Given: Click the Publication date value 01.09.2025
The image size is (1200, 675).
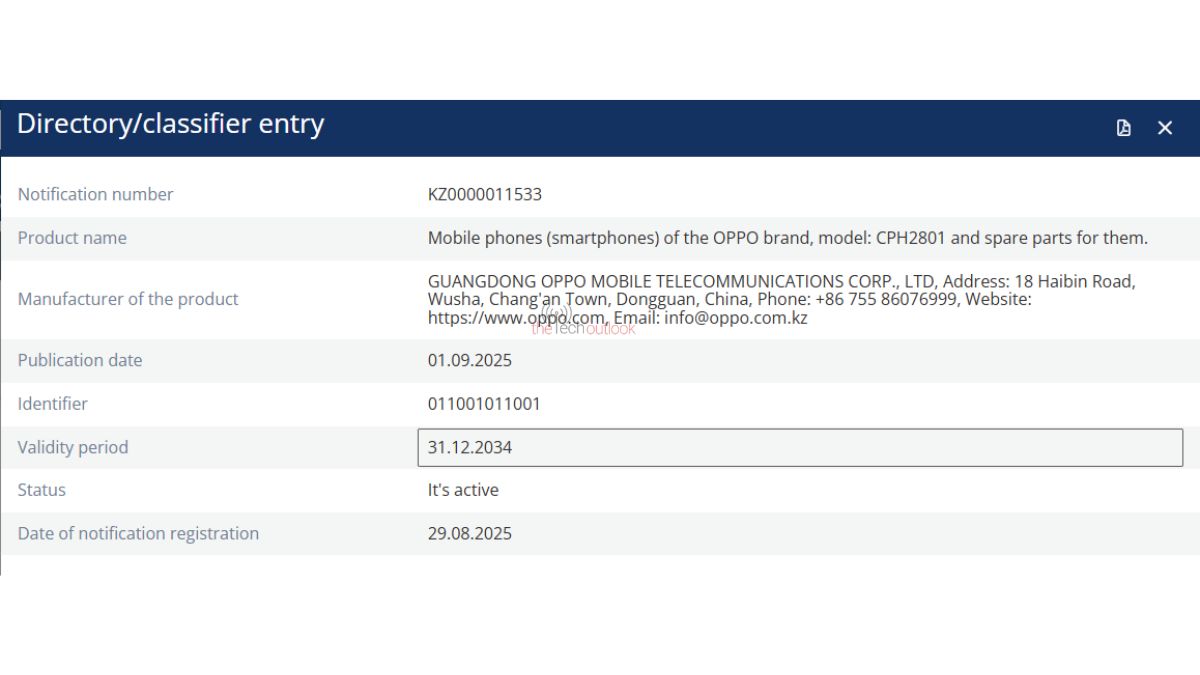Looking at the screenshot, I should coord(470,360).
